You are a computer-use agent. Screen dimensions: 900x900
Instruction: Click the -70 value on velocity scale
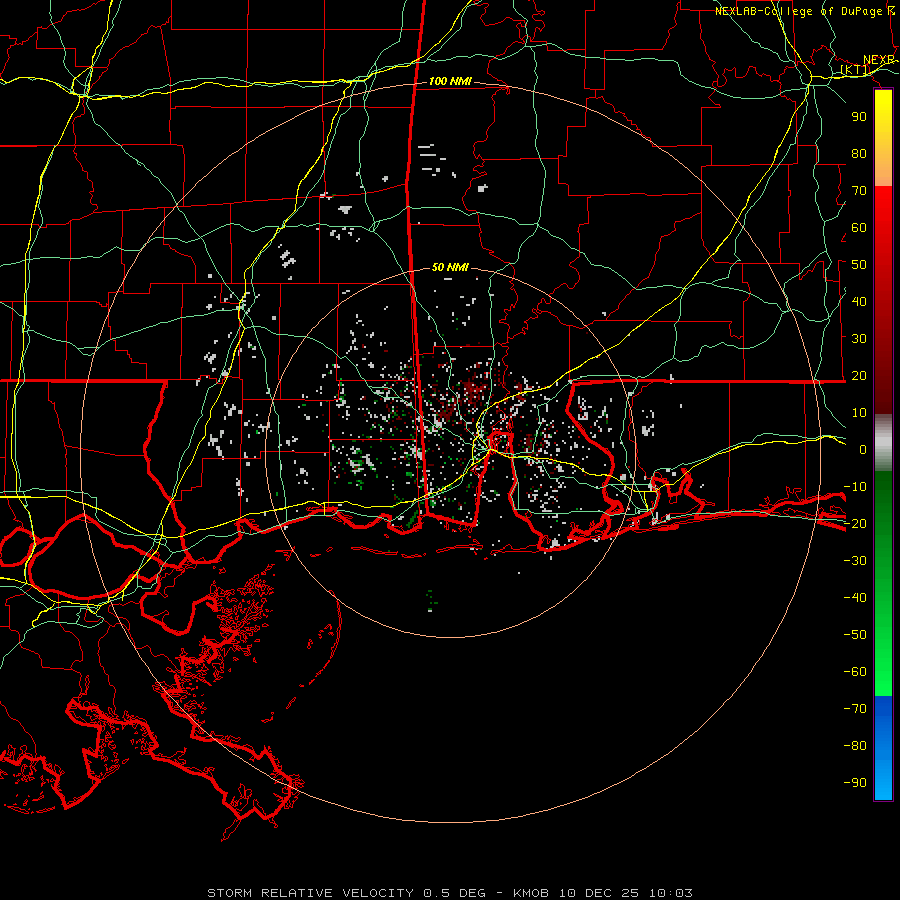855,708
